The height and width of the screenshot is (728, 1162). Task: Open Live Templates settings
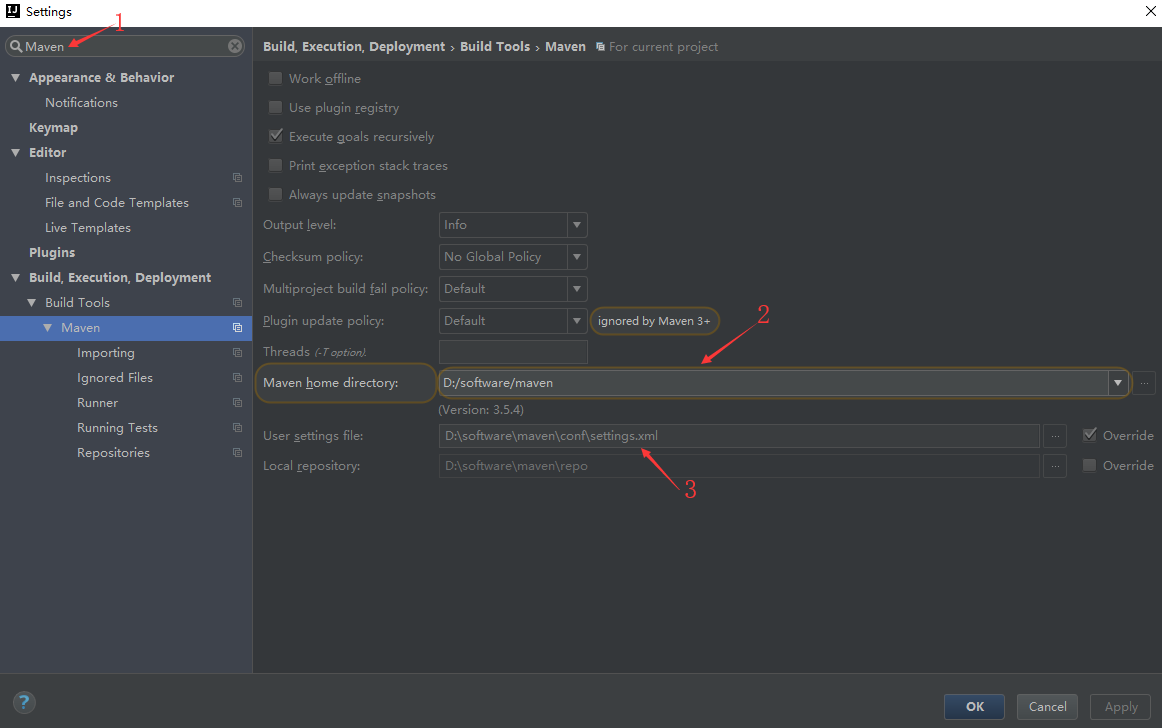(x=87, y=228)
